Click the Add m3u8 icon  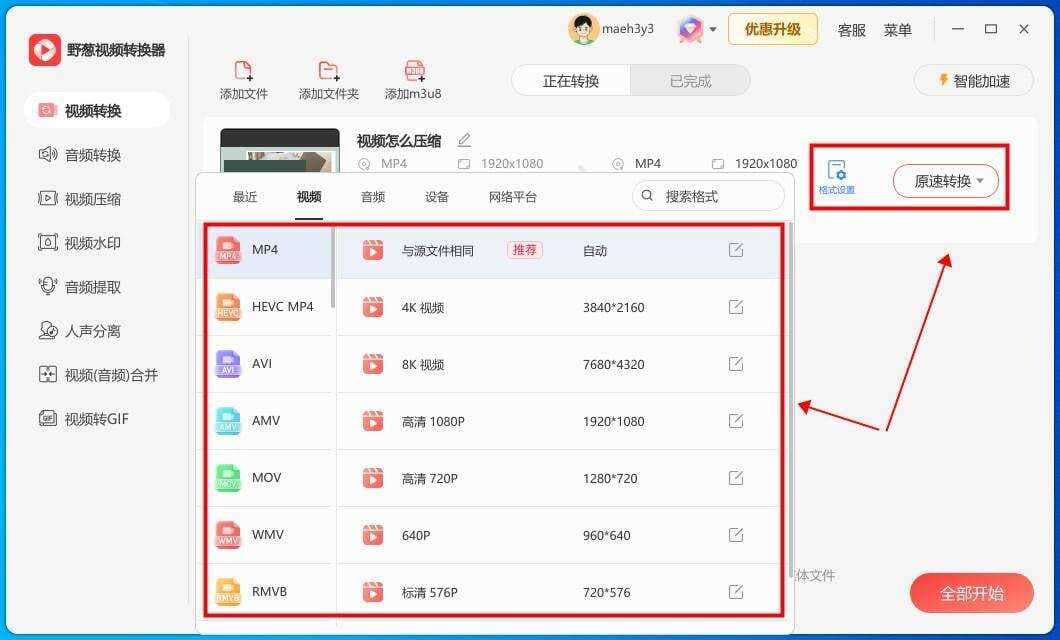coord(414,70)
